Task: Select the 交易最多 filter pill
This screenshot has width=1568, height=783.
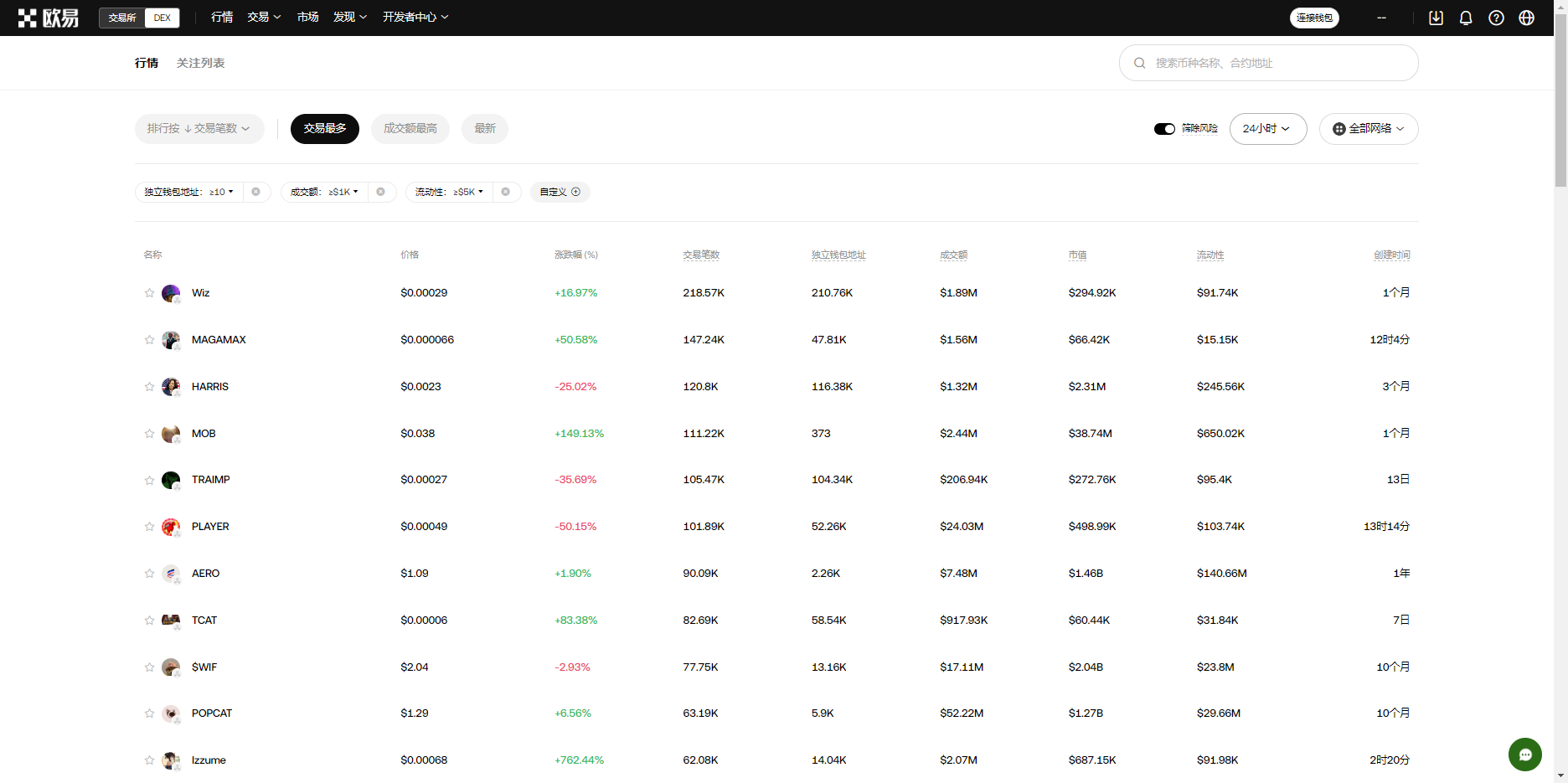Action: [325, 129]
